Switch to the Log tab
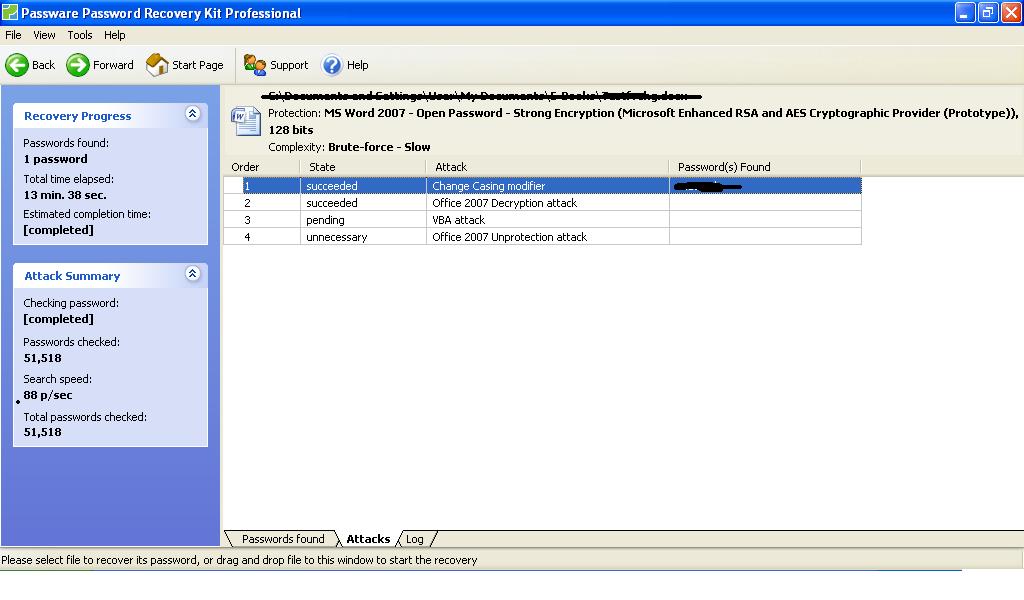Viewport: 1024px width, 600px height. point(415,539)
